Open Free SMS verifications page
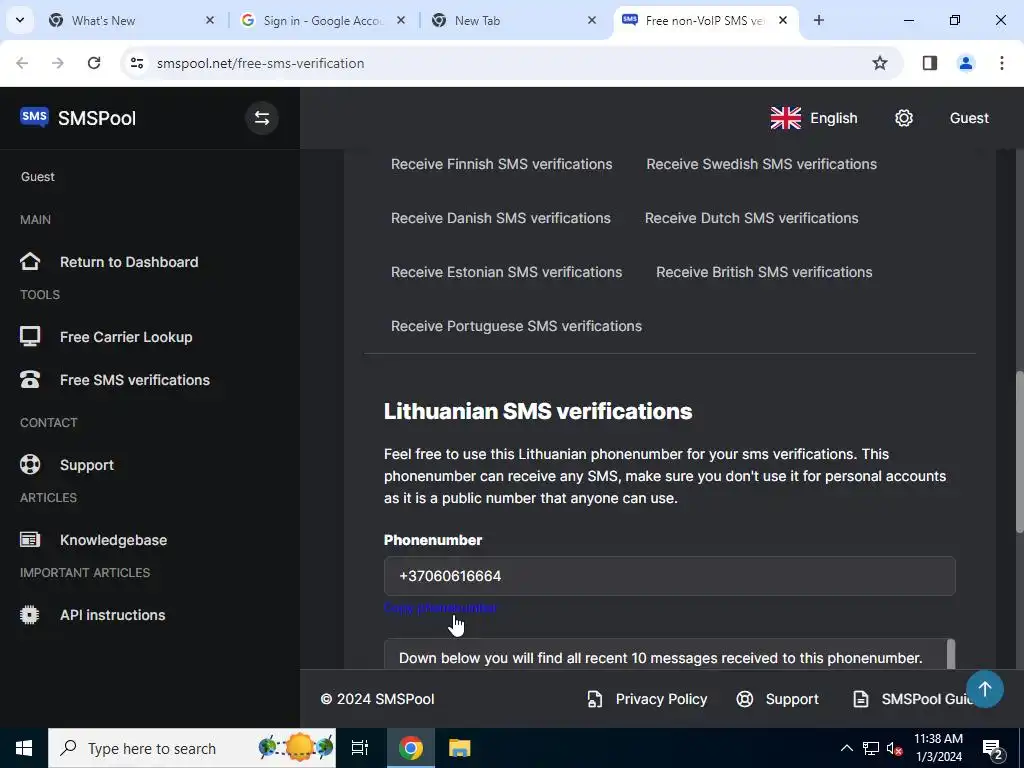 pos(135,380)
